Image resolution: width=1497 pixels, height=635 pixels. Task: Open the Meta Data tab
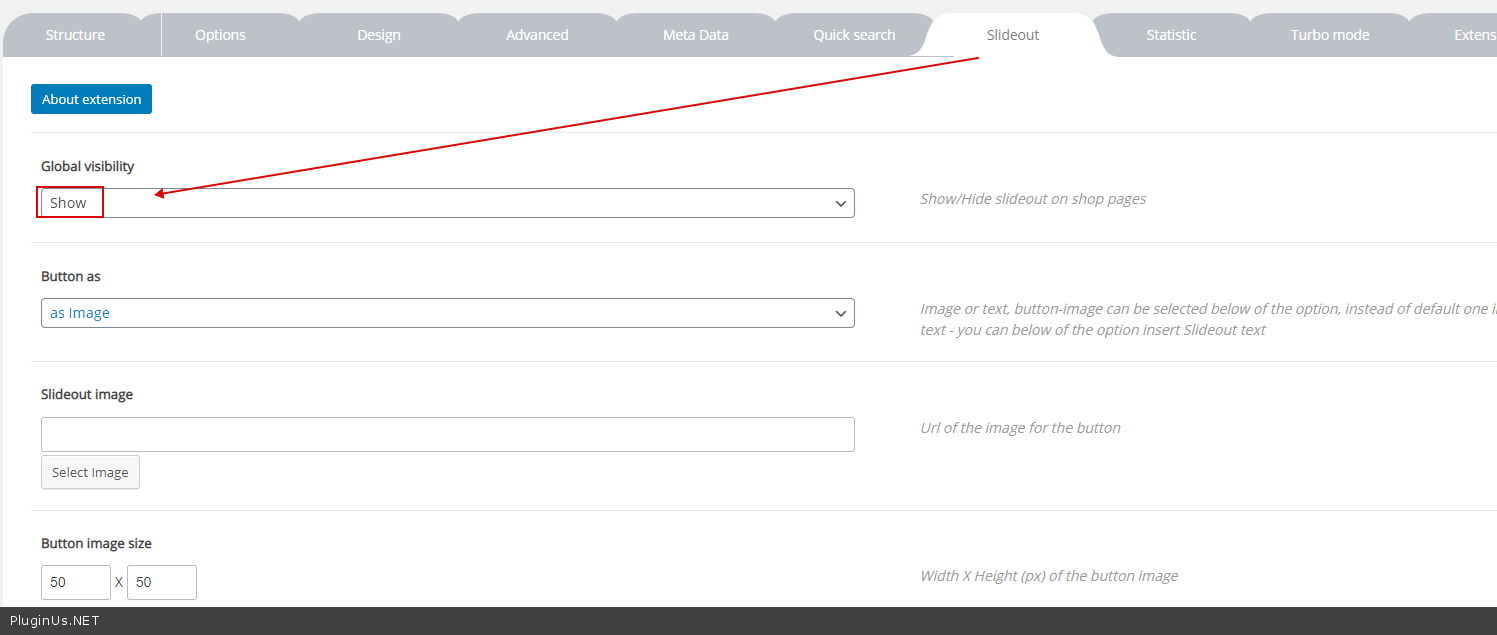696,35
